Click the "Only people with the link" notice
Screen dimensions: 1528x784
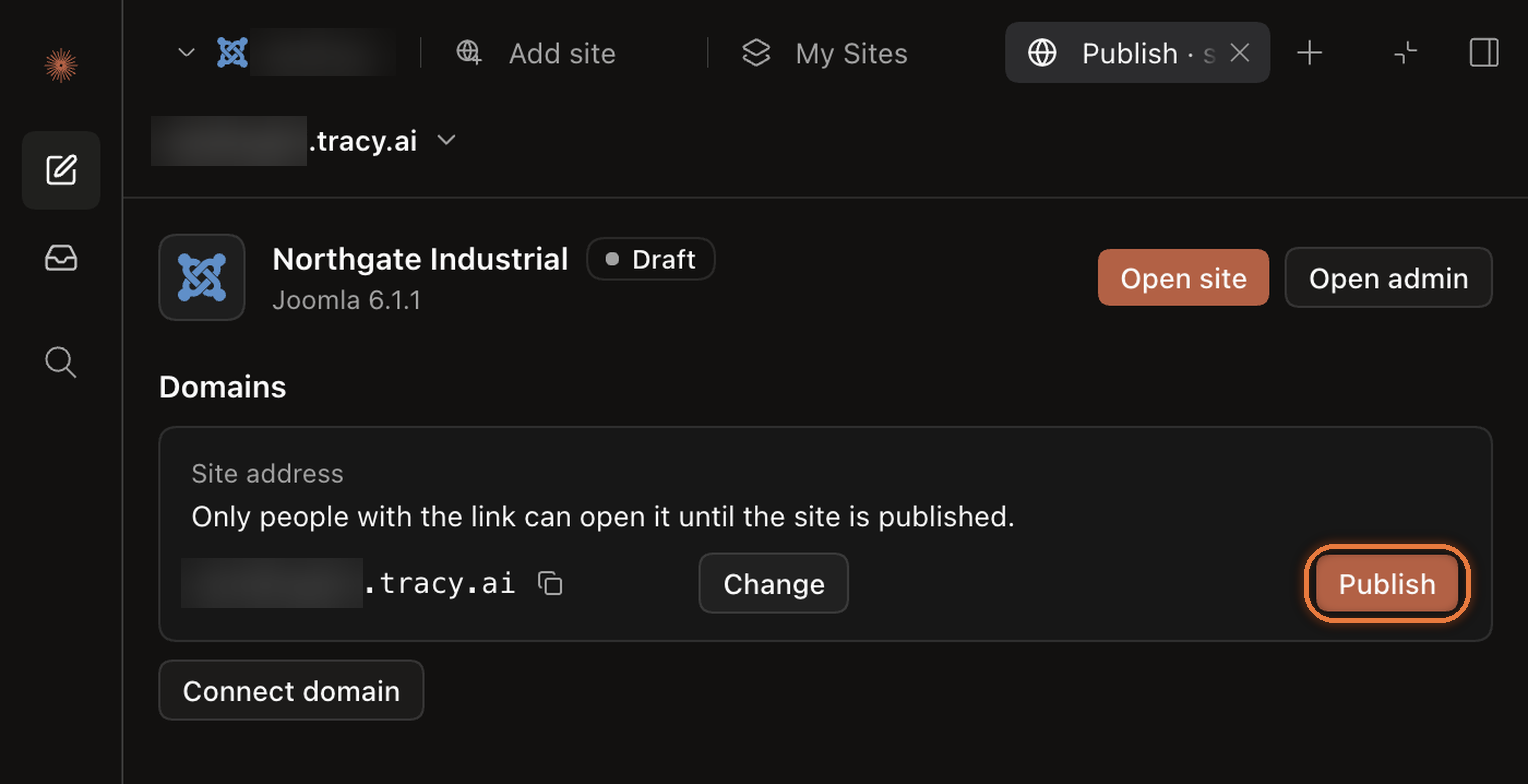603,518
